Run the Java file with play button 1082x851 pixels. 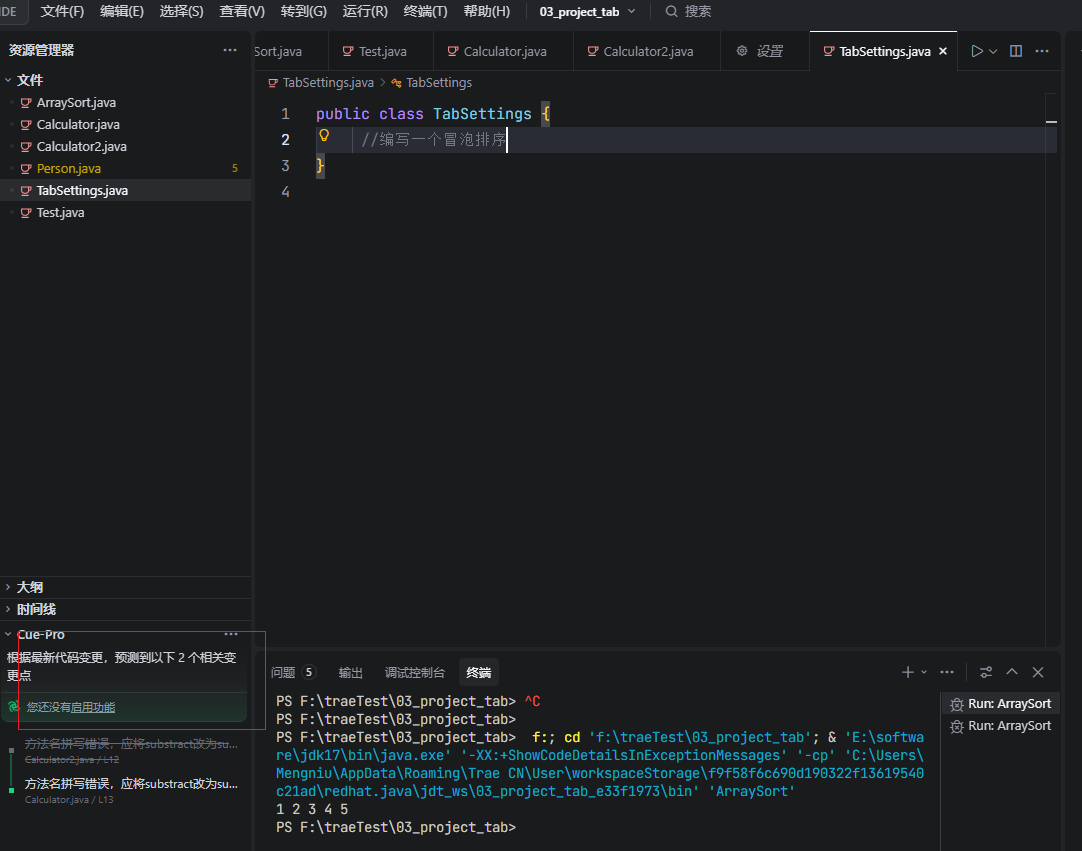tap(976, 51)
